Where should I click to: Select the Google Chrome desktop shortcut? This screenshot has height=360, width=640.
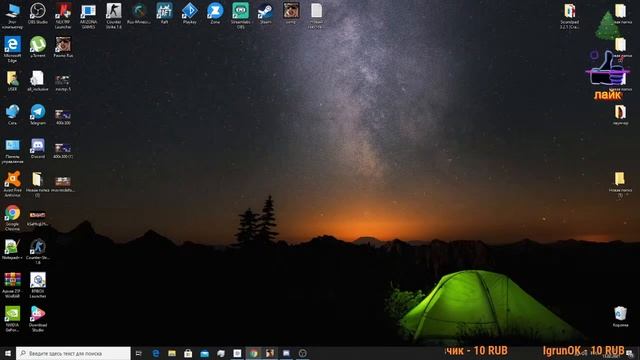tap(12, 218)
